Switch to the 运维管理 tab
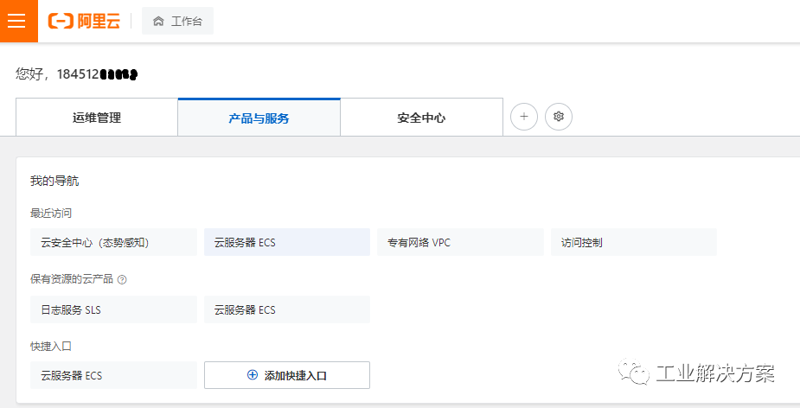This screenshot has height=408, width=800. point(97,118)
